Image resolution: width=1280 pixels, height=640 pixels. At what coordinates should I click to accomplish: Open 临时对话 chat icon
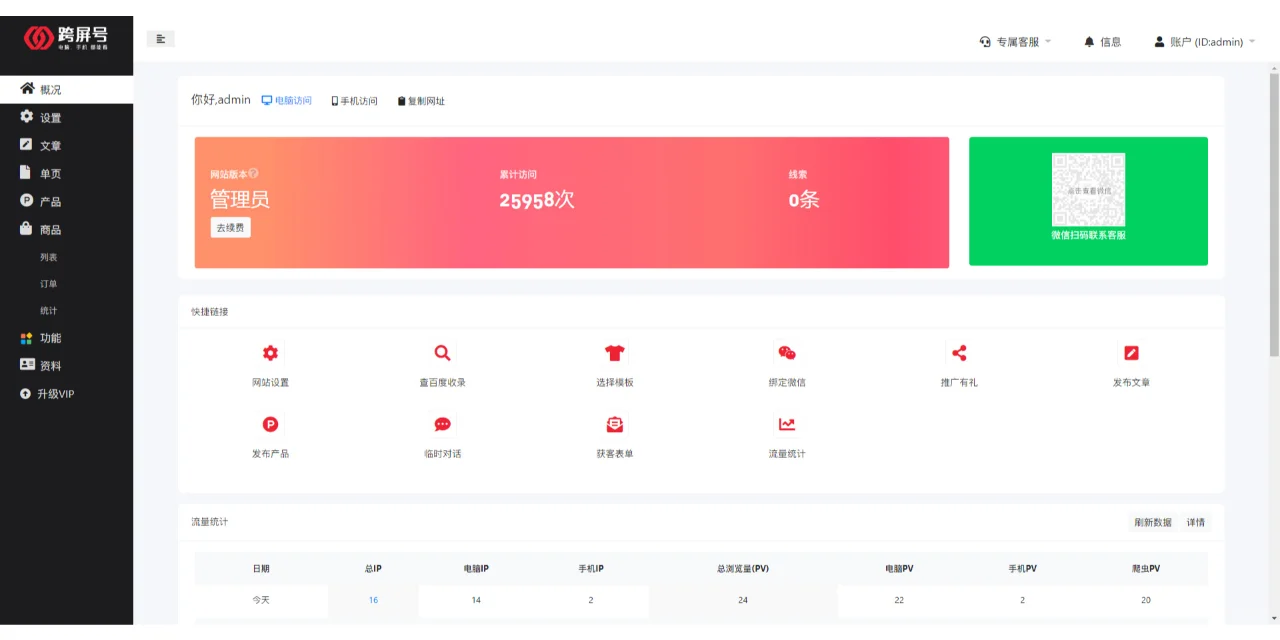(442, 424)
